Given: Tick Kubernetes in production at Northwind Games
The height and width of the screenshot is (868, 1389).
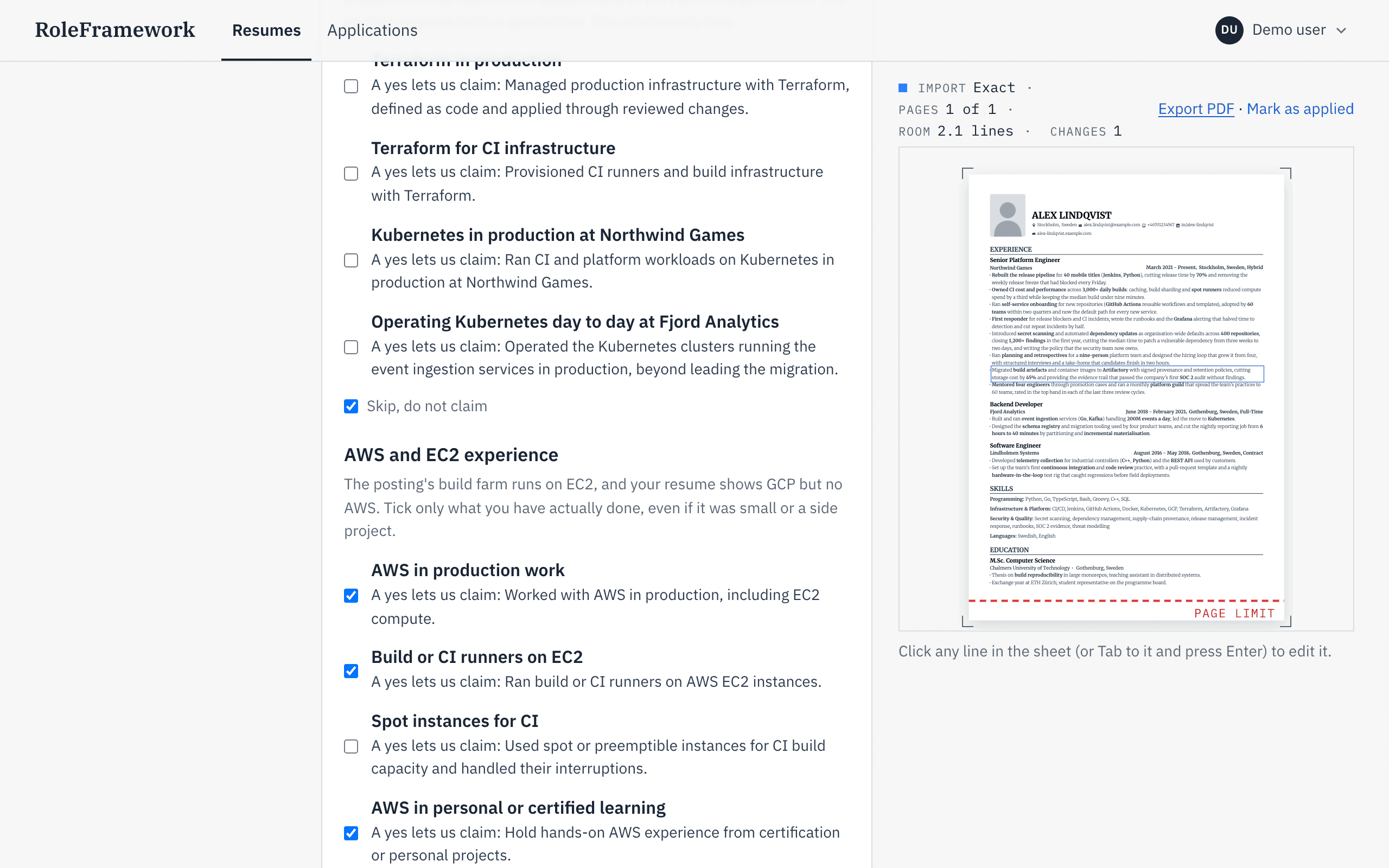Looking at the screenshot, I should 351,260.
